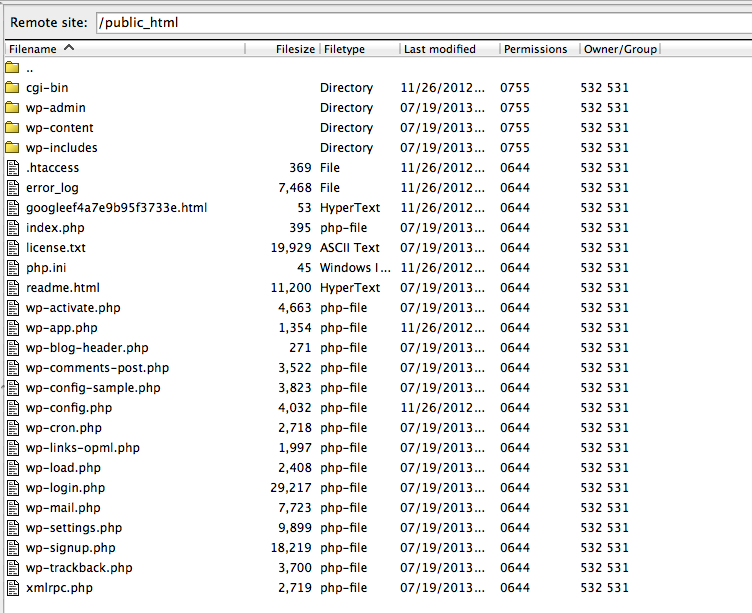Click the license.txt file icon
752x613 pixels.
(13, 248)
